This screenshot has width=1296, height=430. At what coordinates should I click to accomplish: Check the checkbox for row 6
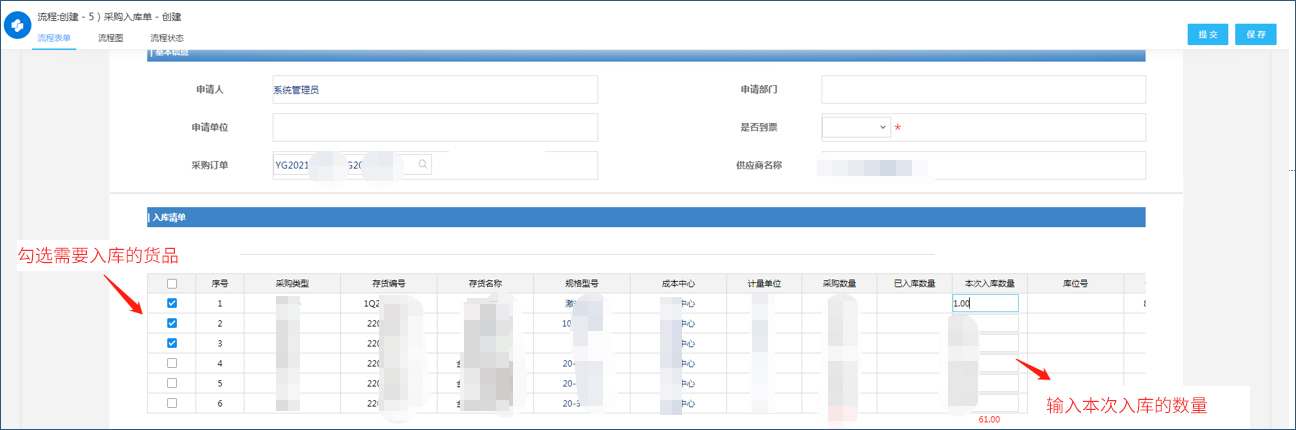point(172,403)
